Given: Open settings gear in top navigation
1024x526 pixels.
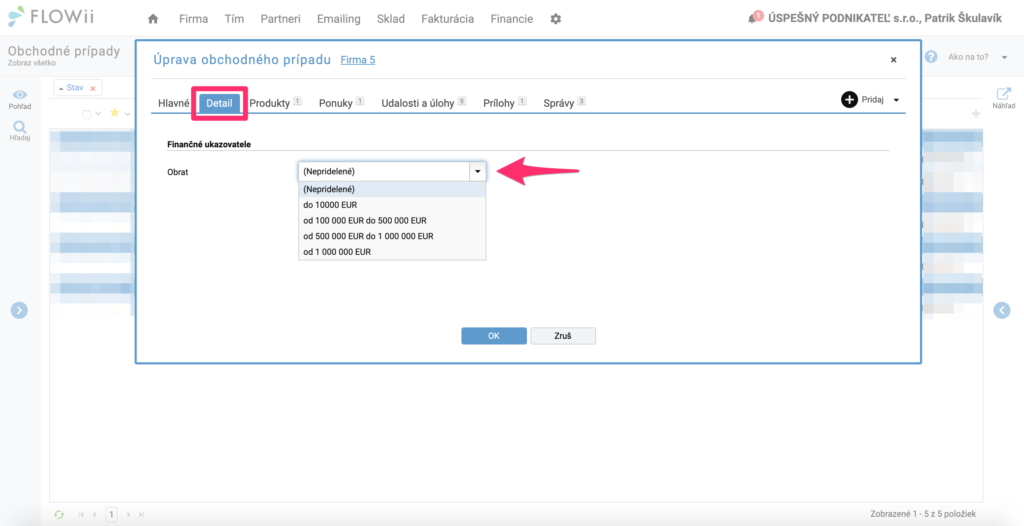Looking at the screenshot, I should pos(556,19).
